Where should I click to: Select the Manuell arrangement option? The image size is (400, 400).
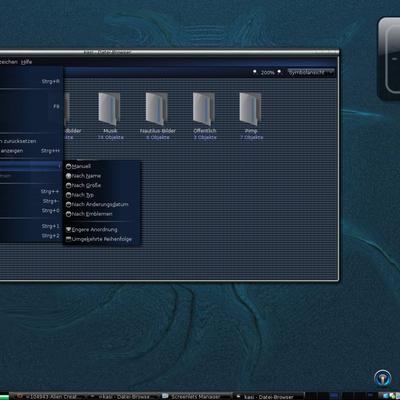(101, 166)
